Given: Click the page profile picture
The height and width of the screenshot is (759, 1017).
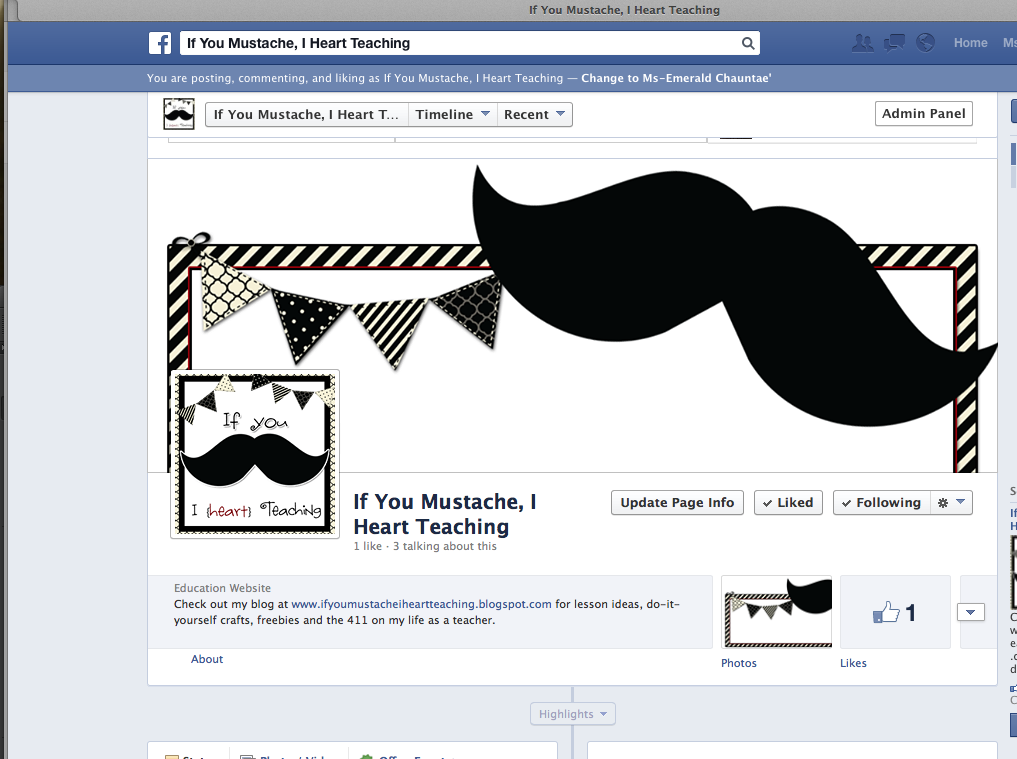Looking at the screenshot, I should click(x=255, y=454).
